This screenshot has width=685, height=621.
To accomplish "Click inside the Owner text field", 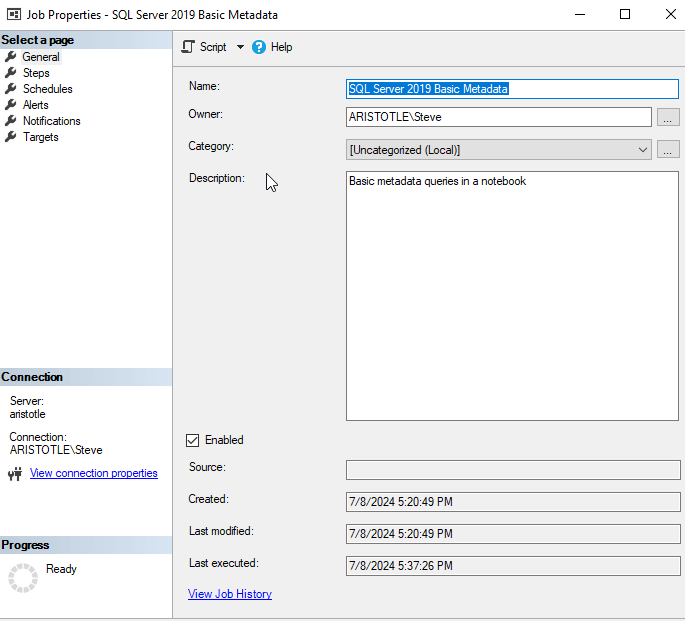I will tap(498, 117).
